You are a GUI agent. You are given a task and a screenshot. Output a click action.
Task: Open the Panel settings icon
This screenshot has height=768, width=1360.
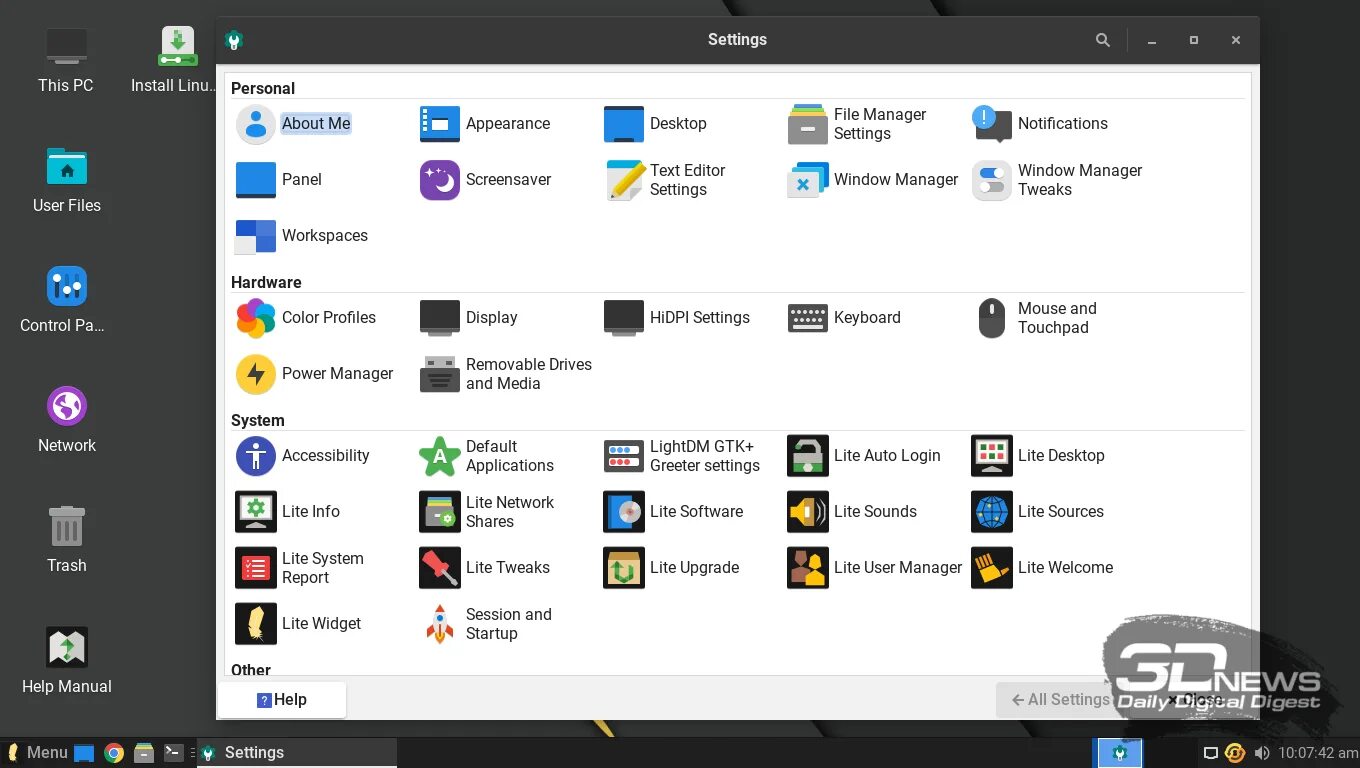[x=256, y=180]
